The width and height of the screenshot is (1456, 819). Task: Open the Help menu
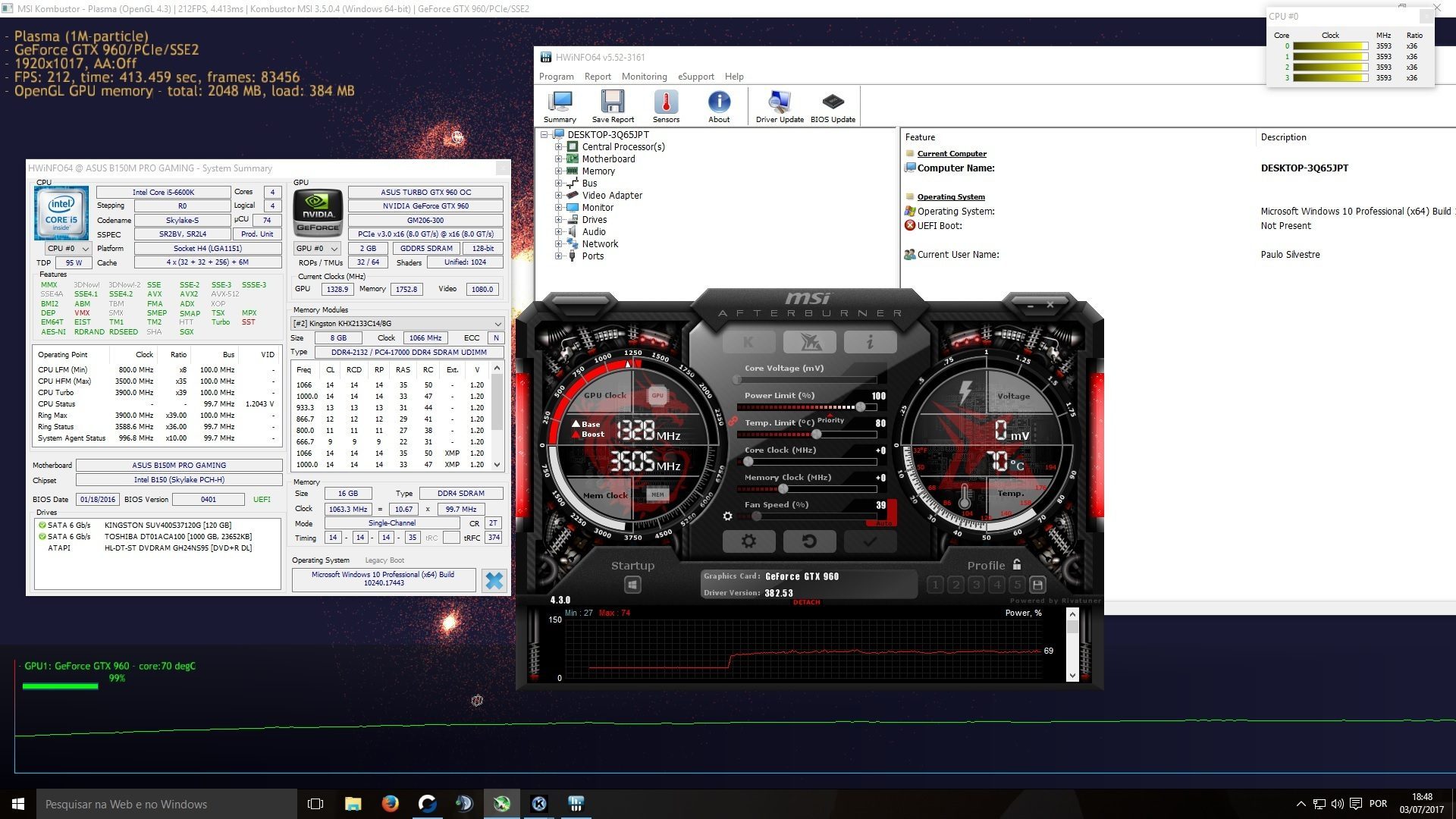tap(734, 77)
